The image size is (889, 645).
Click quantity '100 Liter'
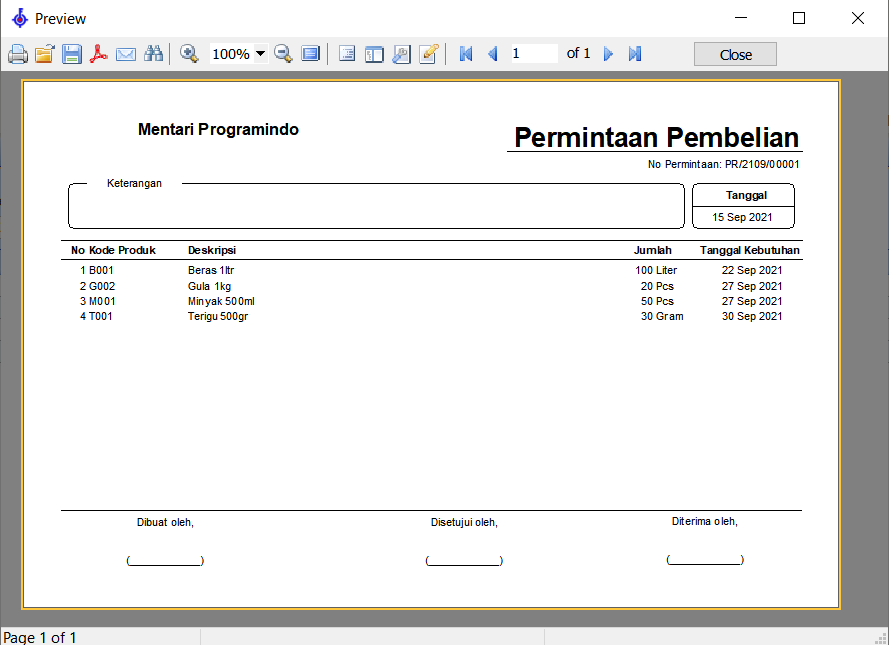[x=656, y=270]
